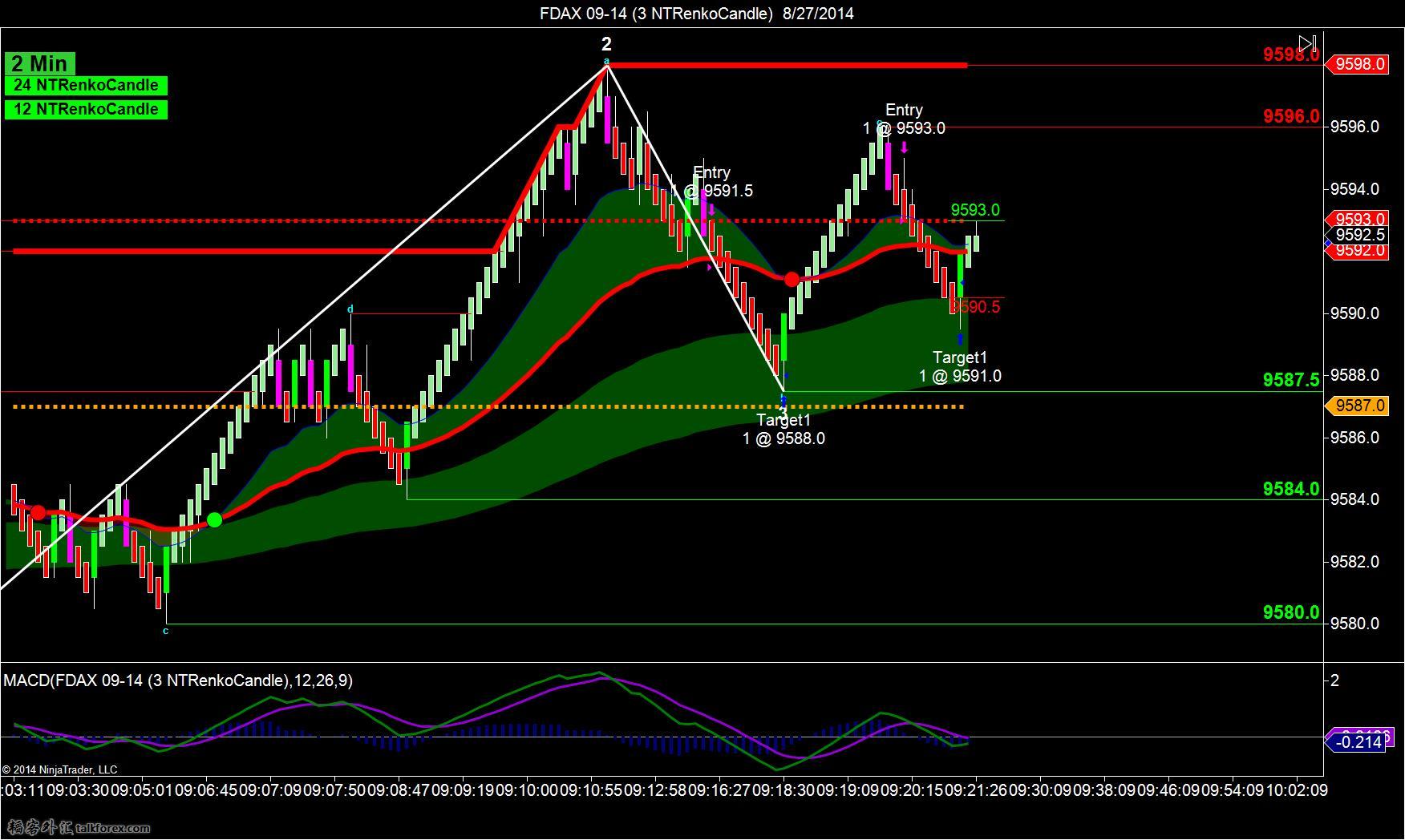Select the MACD indicator label
The height and width of the screenshot is (840, 1405).
tap(178, 680)
